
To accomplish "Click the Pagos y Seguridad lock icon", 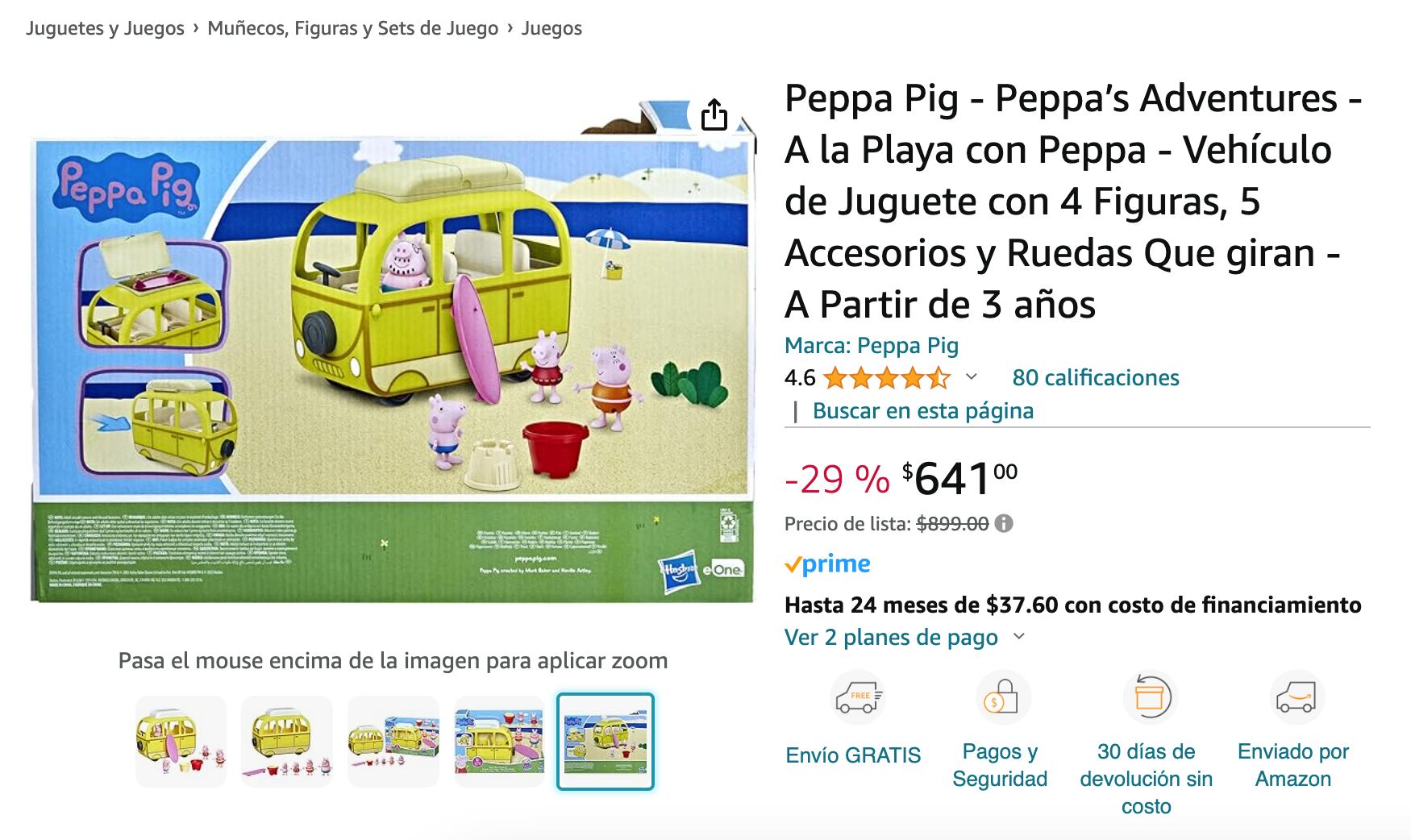I will coord(1000,697).
